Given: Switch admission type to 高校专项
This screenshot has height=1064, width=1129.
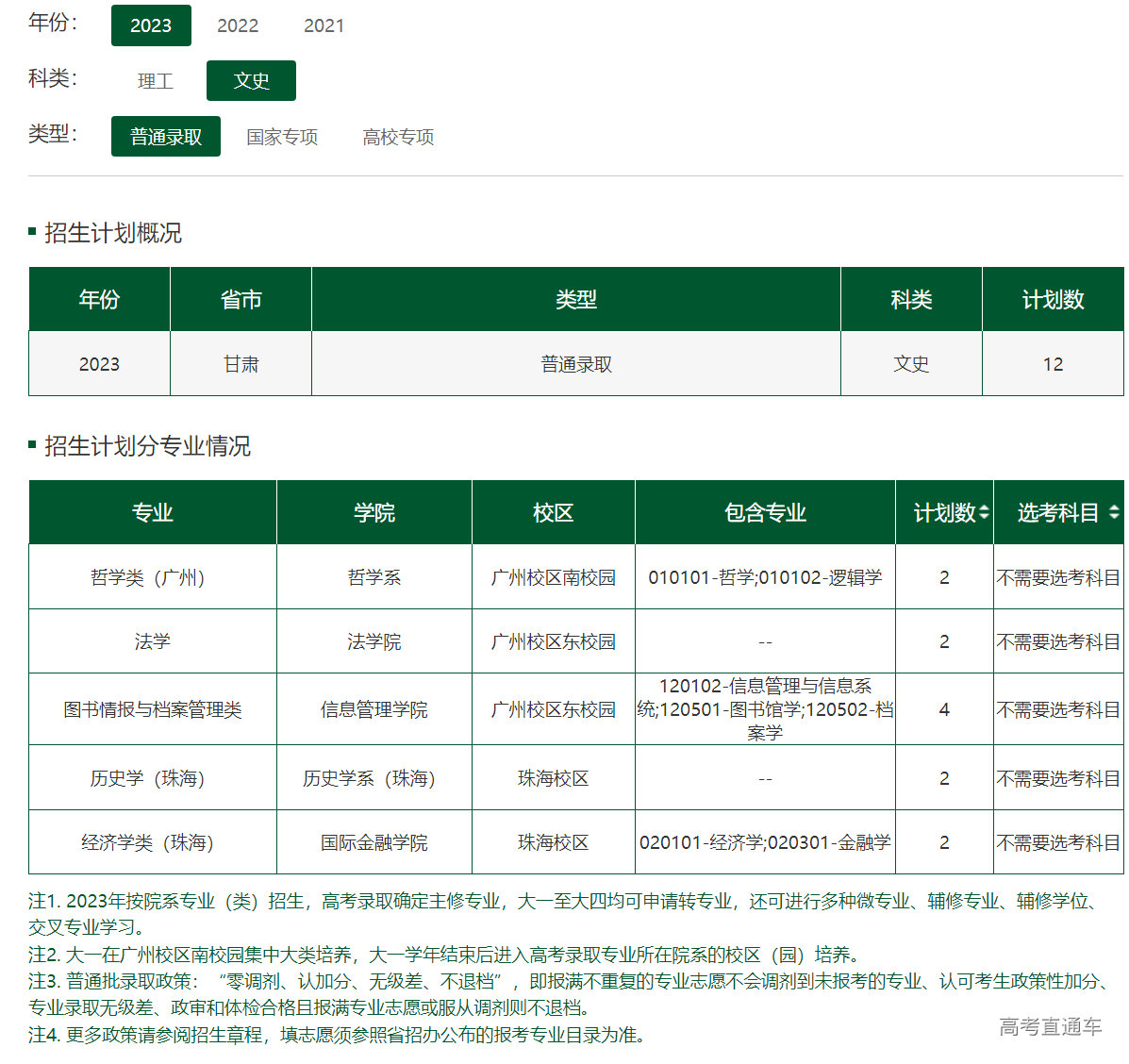Looking at the screenshot, I should pyautogui.click(x=398, y=137).
